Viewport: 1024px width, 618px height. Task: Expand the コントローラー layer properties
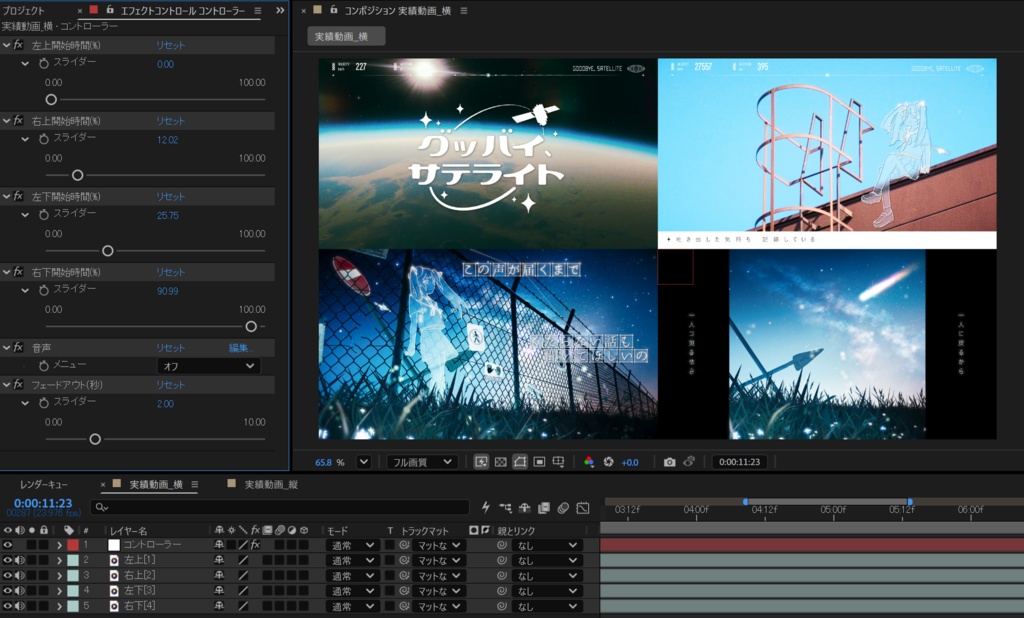[59, 545]
